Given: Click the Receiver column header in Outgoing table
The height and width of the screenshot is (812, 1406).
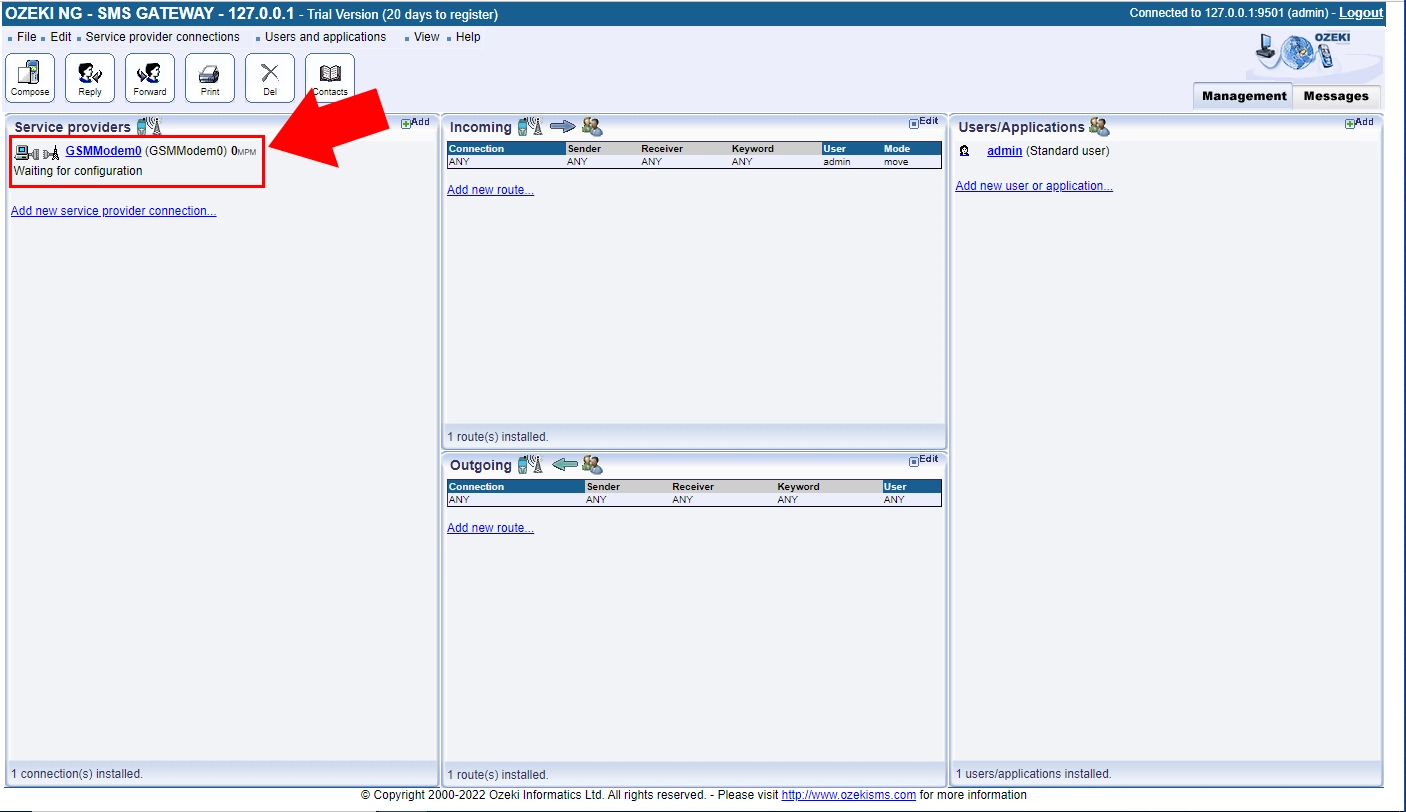Looking at the screenshot, I should pyautogui.click(x=723, y=487).
